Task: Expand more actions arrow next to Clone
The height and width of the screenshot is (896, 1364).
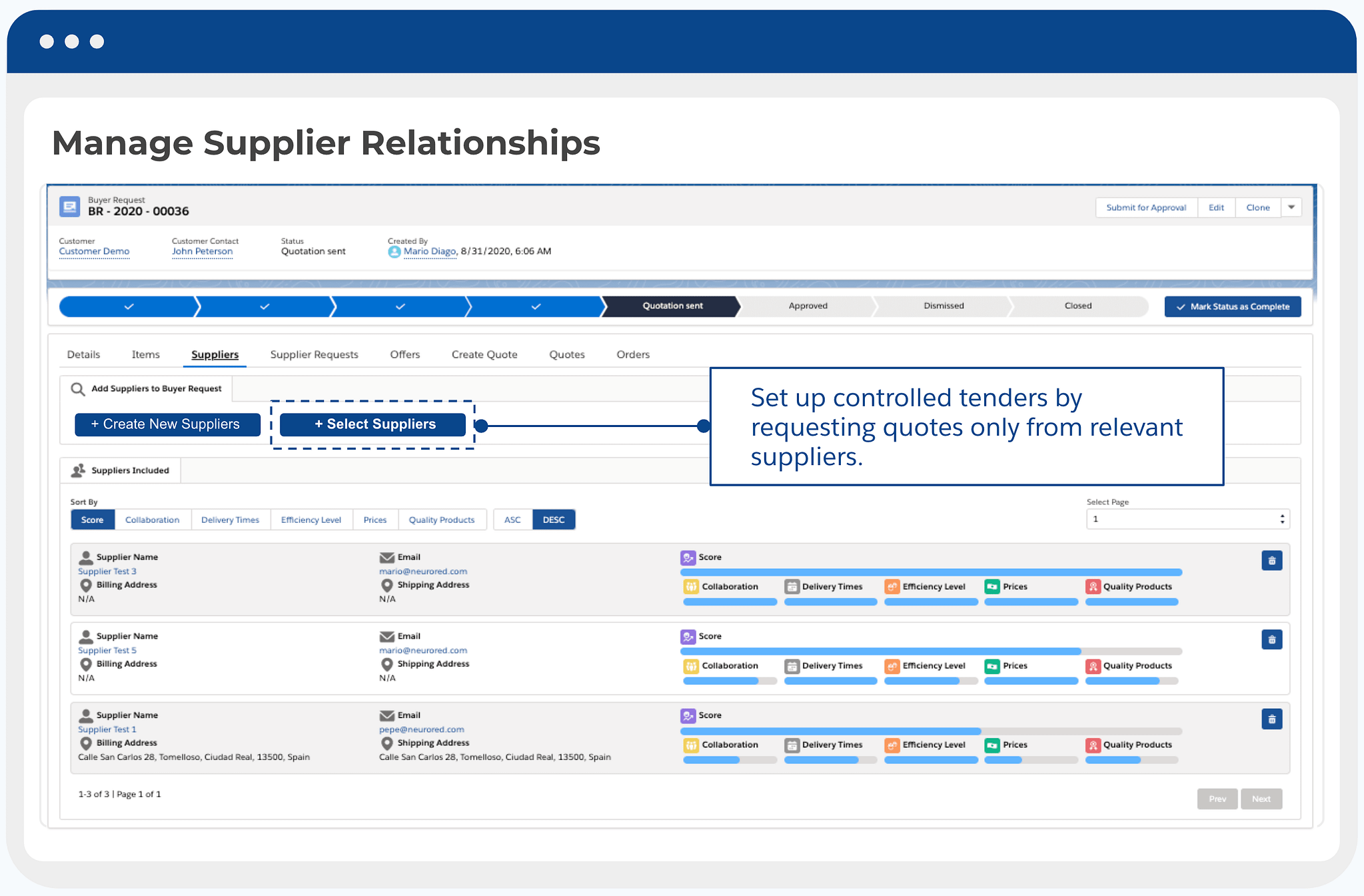Action: tap(1291, 207)
